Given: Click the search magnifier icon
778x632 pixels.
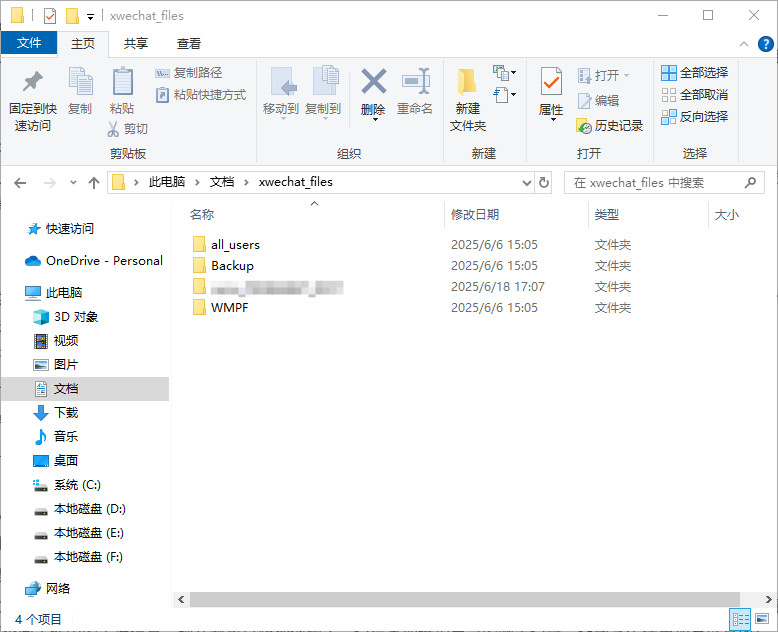Looking at the screenshot, I should point(750,183).
